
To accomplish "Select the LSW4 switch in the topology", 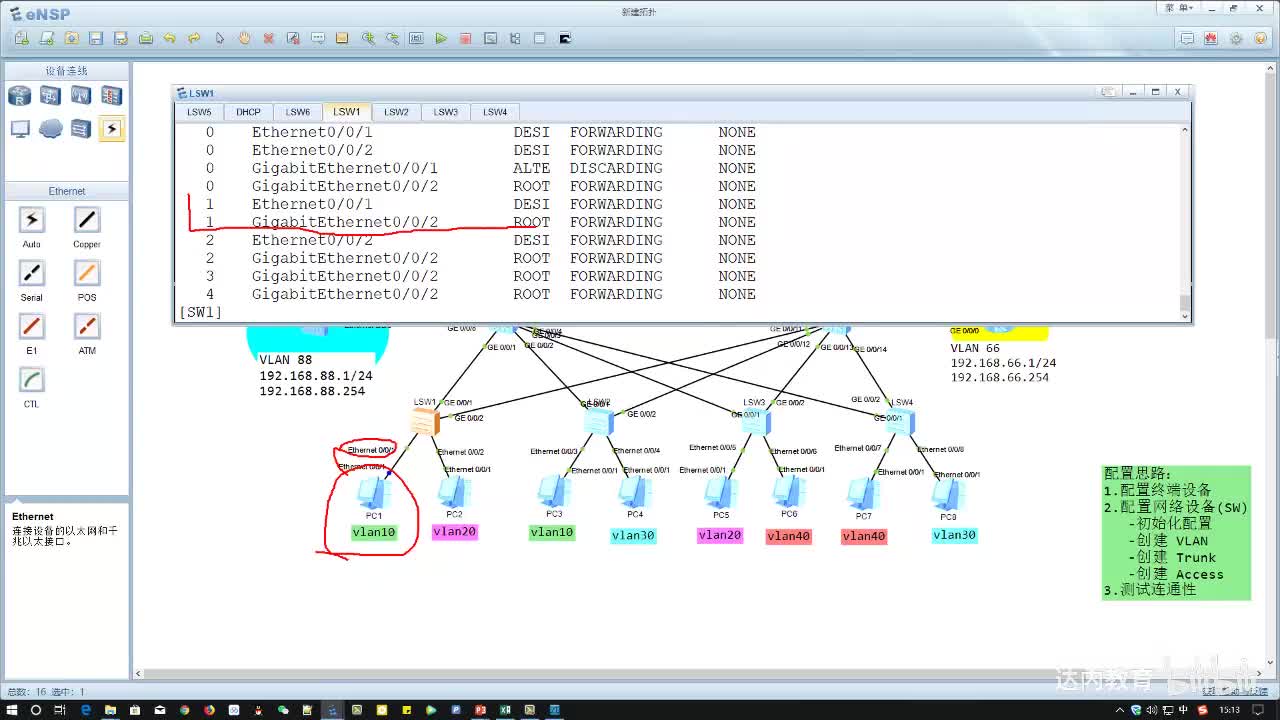I will tap(900, 422).
